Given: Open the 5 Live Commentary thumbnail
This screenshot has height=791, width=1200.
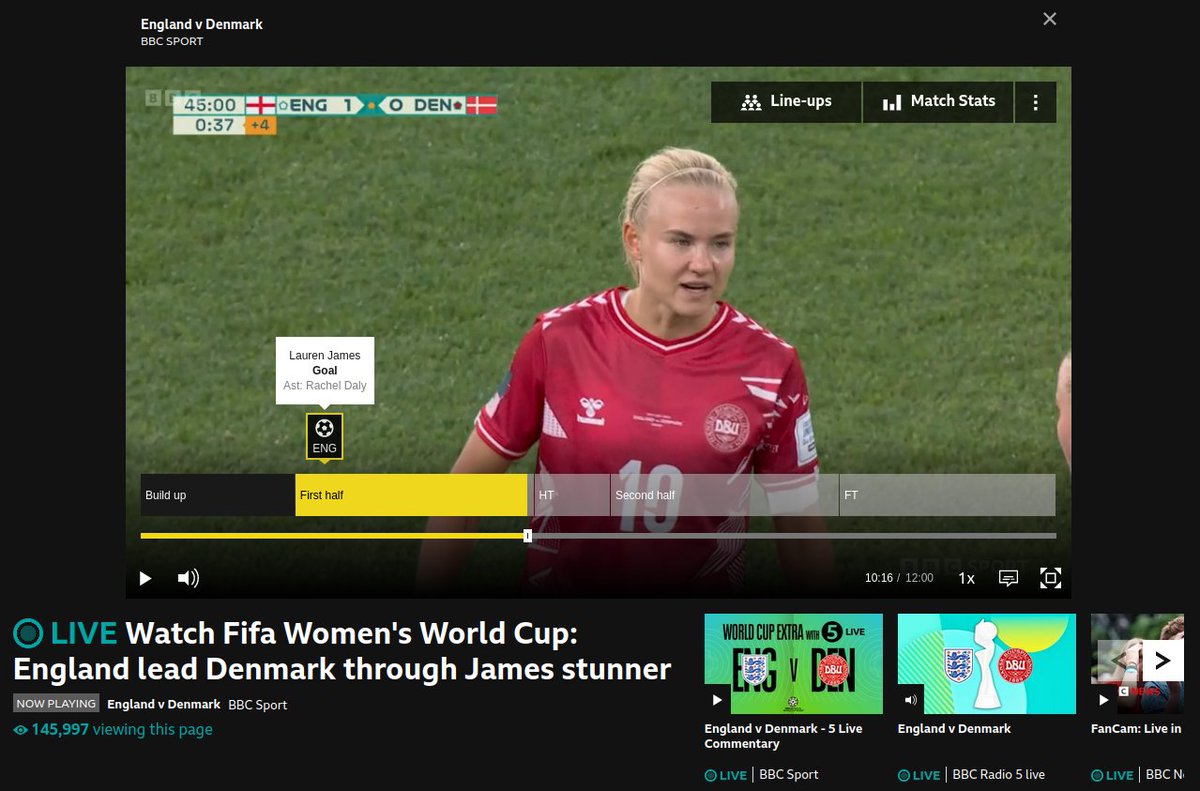Looking at the screenshot, I should [794, 664].
